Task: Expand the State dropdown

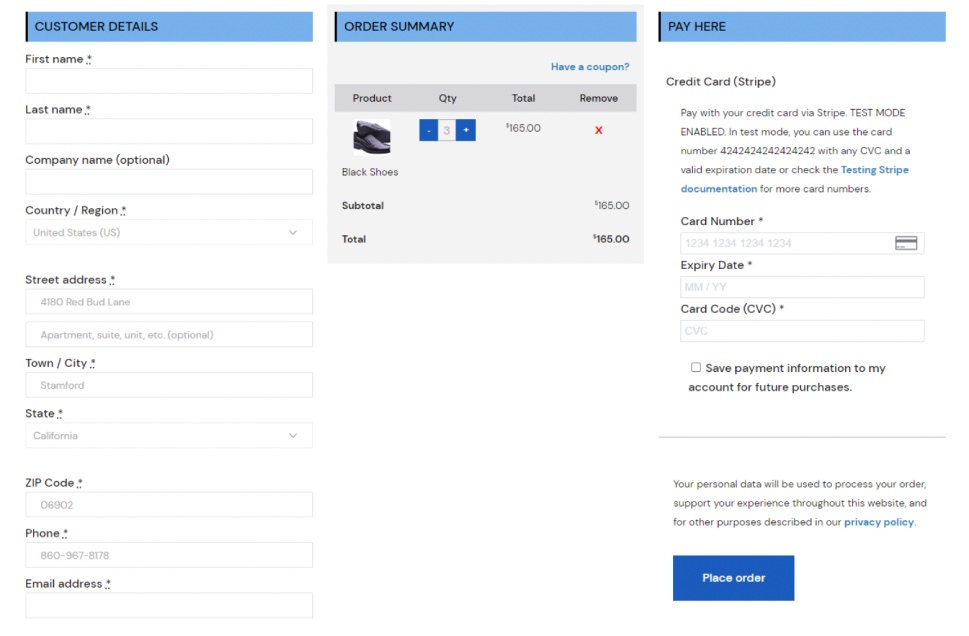Action: (x=168, y=436)
